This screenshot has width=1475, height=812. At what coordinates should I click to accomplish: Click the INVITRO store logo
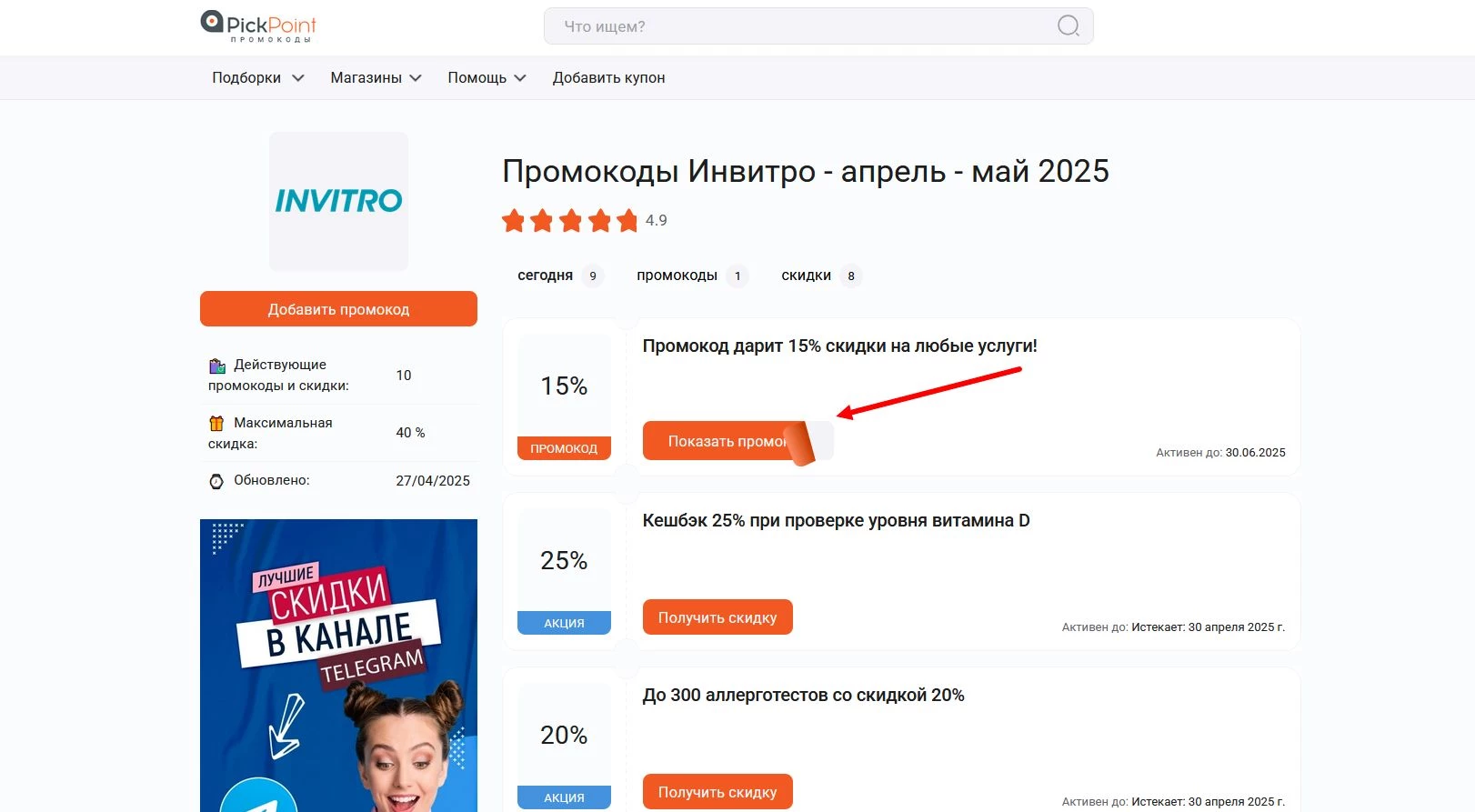(338, 201)
